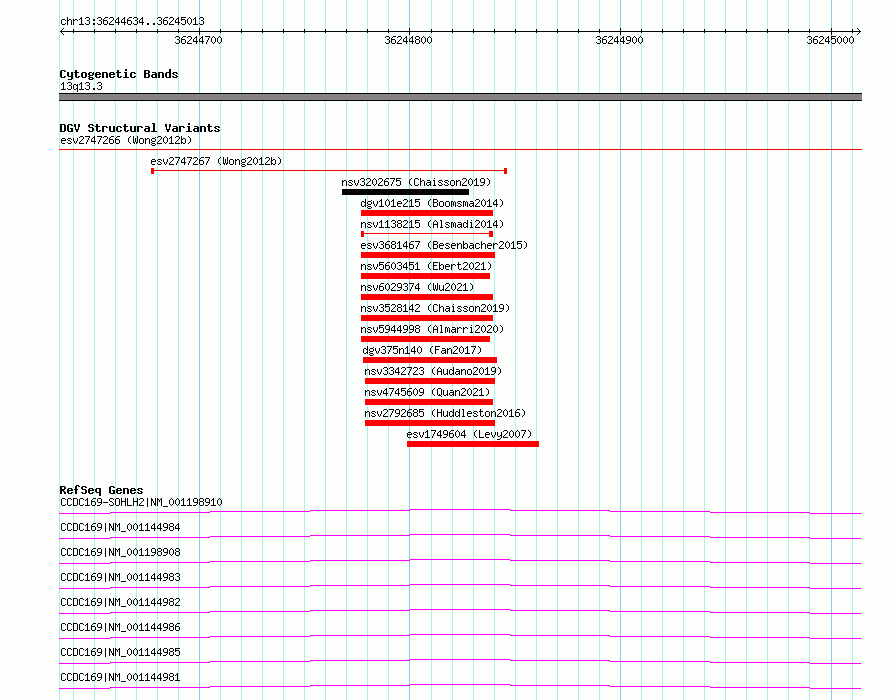Select the RefSeq Genes track title
Screen dimensions: 890x700
[102, 490]
